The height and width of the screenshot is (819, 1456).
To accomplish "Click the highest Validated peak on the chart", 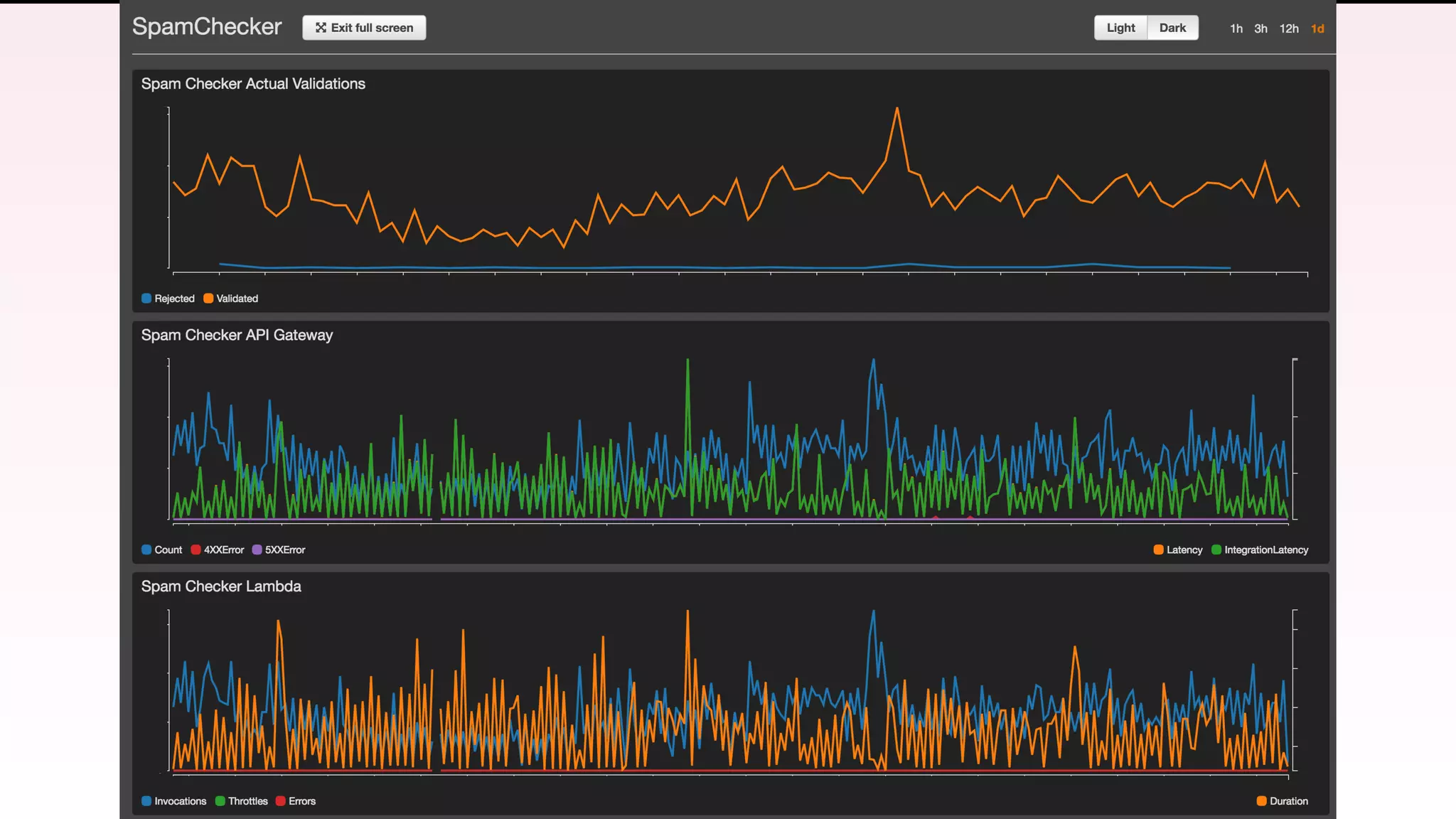I will click(x=897, y=109).
